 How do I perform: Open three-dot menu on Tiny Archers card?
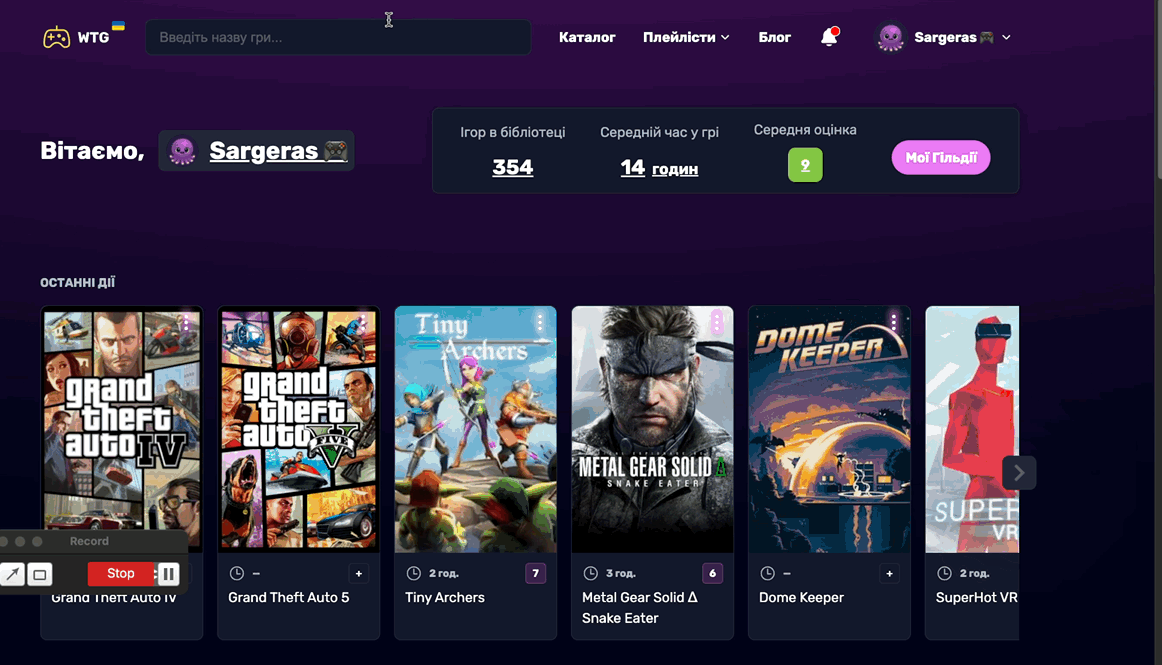coord(540,322)
